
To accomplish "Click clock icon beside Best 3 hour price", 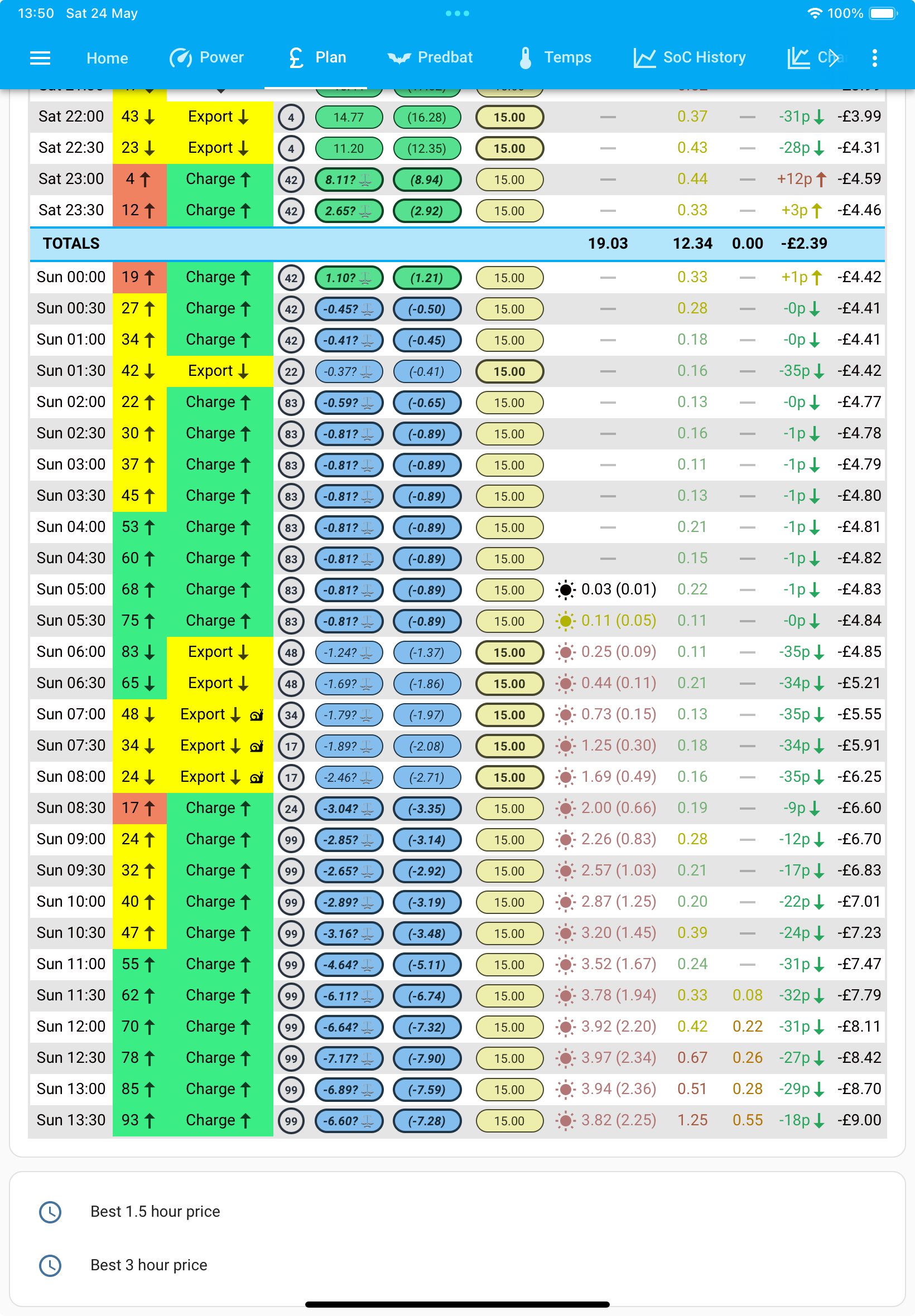I will tap(50, 1265).
